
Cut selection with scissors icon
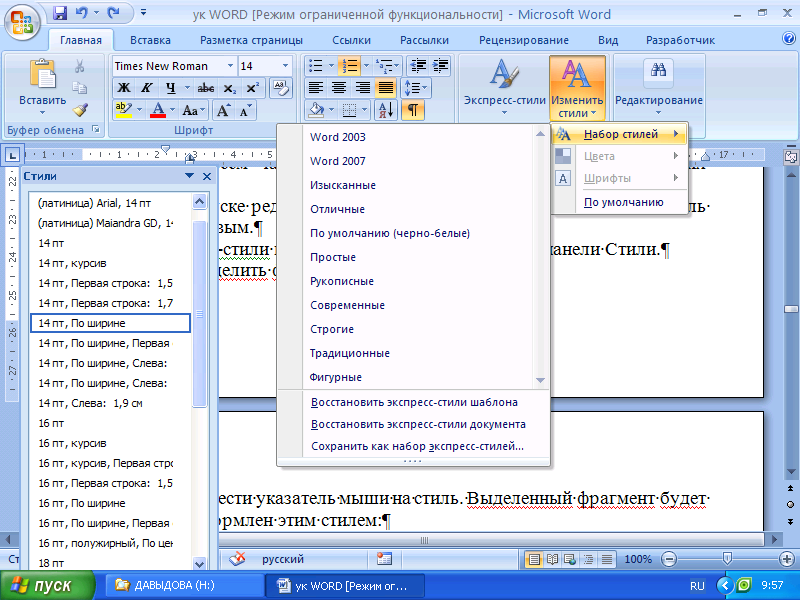coord(80,66)
